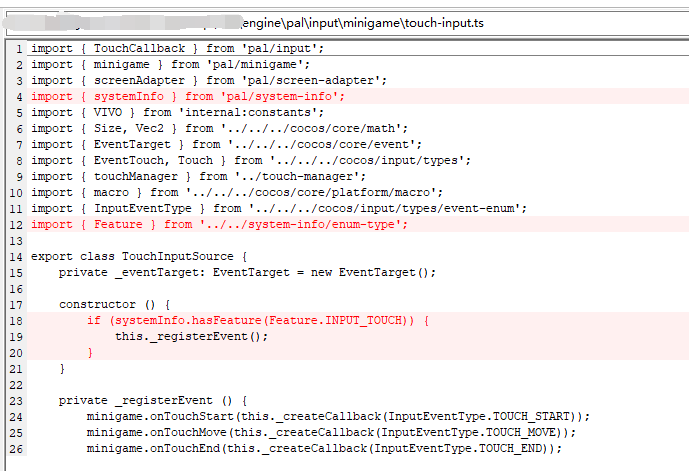Click the EventTarget import on line 7
The width and height of the screenshot is (689, 471).
click(x=226, y=145)
